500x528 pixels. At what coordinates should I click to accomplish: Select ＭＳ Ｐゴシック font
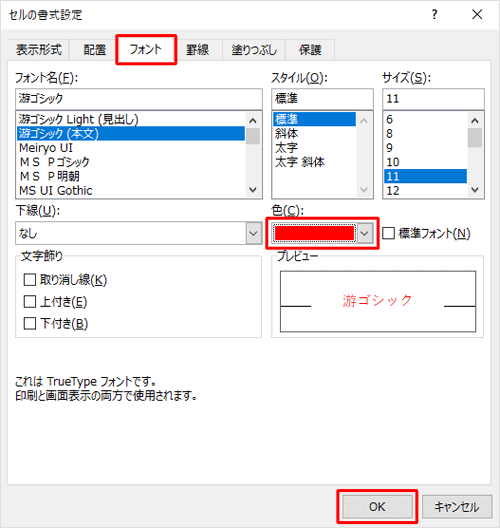(x=131, y=162)
